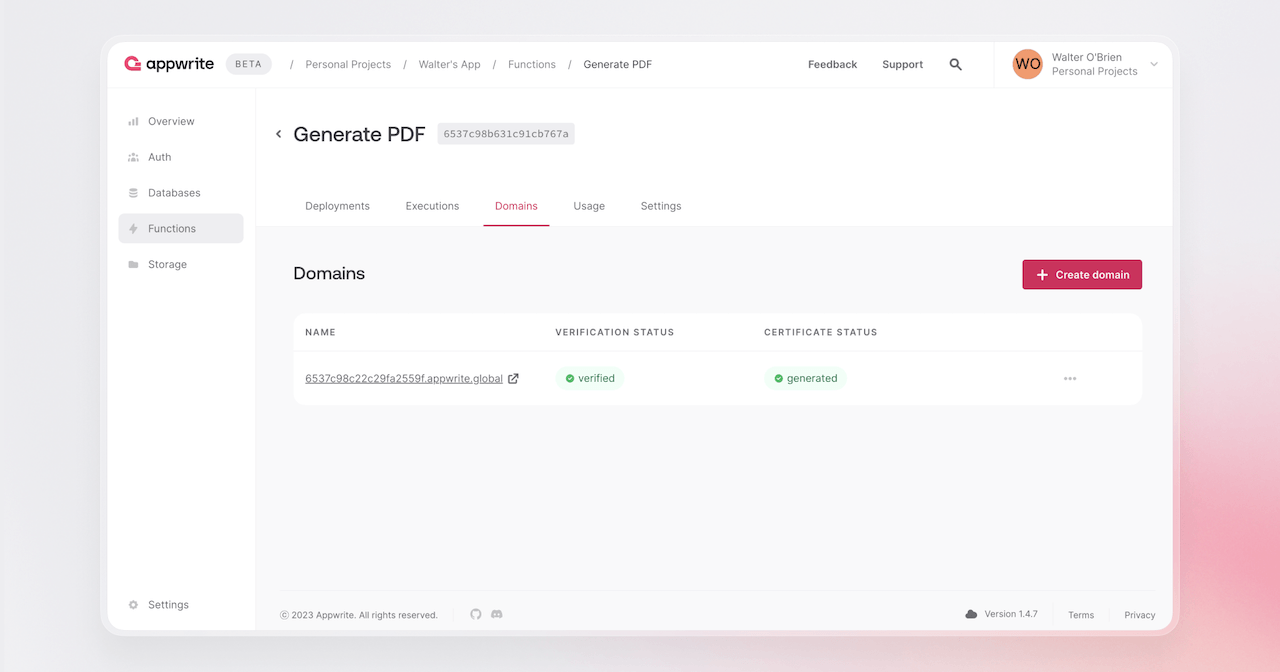Click the Appwrite logo
This screenshot has width=1280, height=672.
[169, 64]
